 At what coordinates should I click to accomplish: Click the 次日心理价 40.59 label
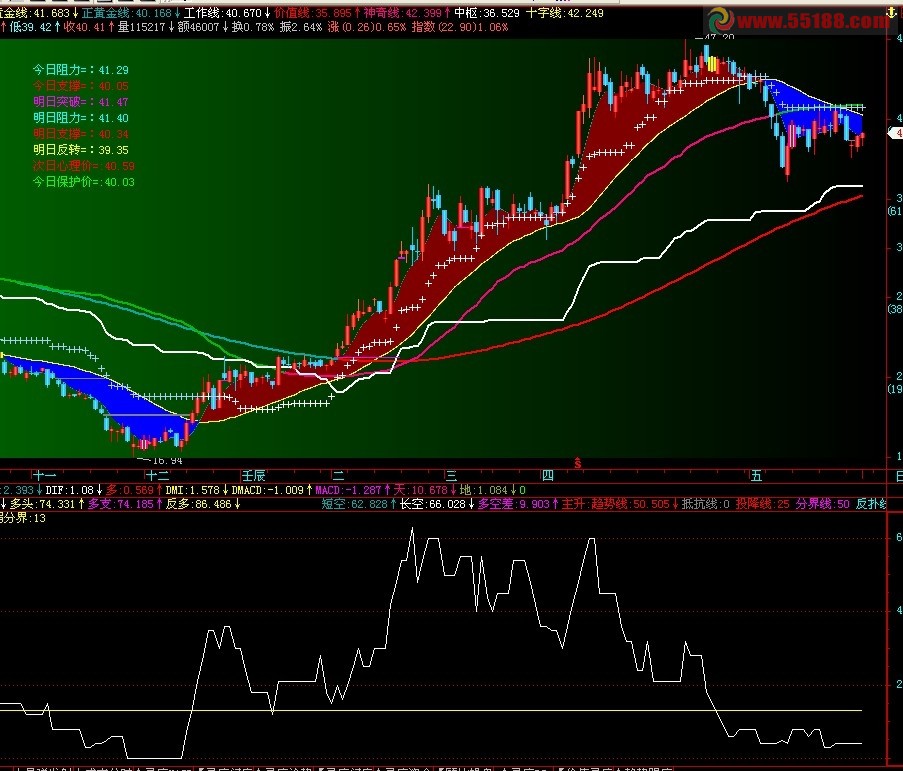tap(84, 166)
